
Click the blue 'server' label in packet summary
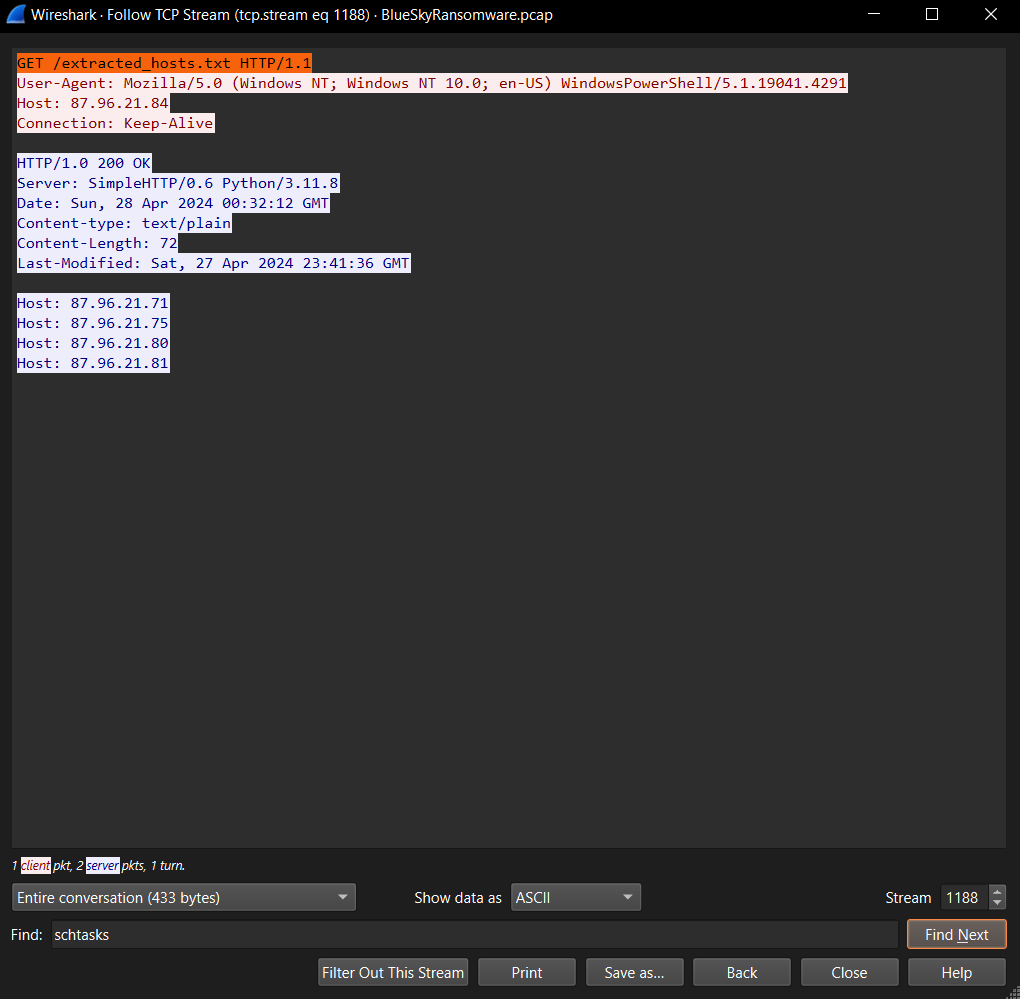pos(103,866)
